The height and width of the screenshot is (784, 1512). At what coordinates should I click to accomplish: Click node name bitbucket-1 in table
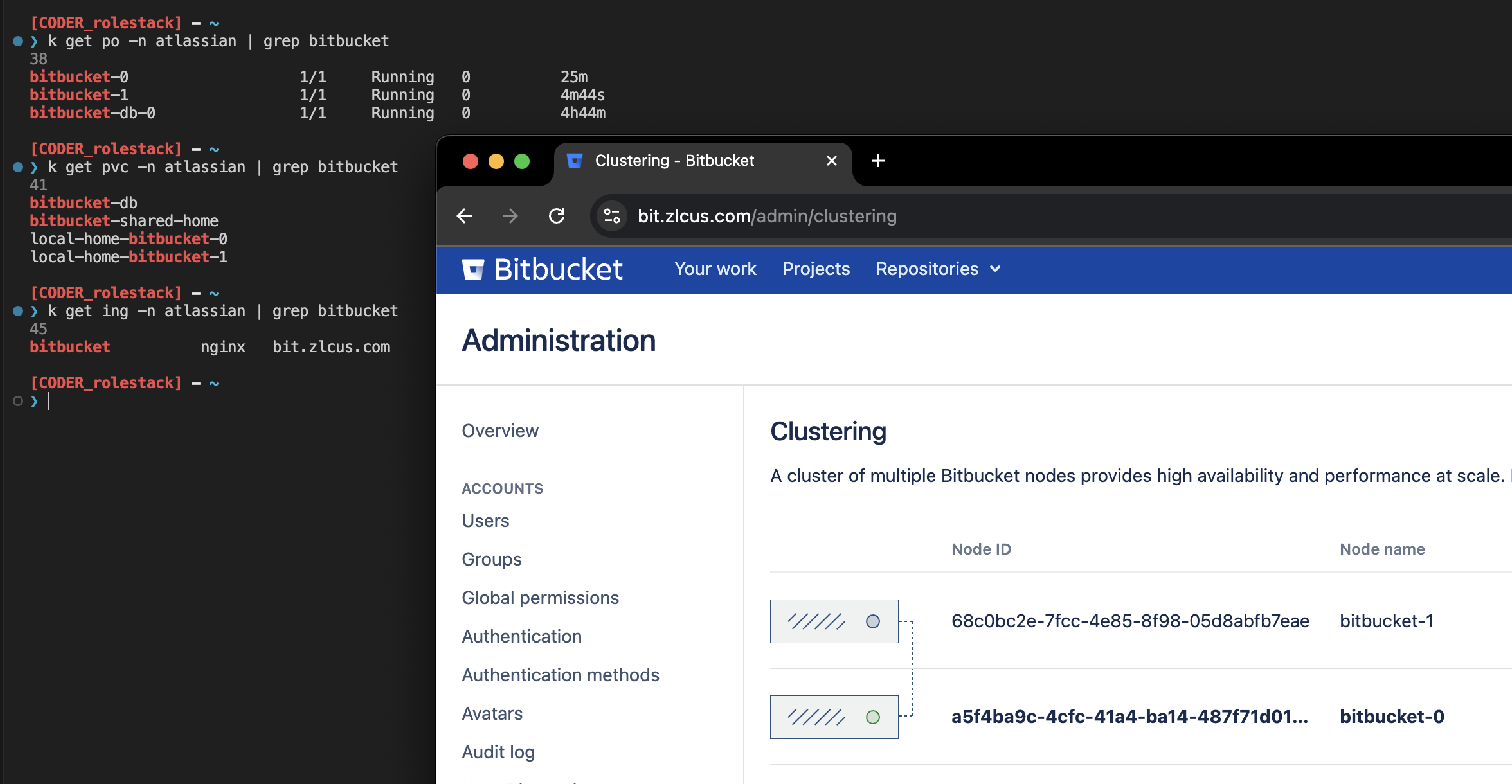(x=1387, y=621)
